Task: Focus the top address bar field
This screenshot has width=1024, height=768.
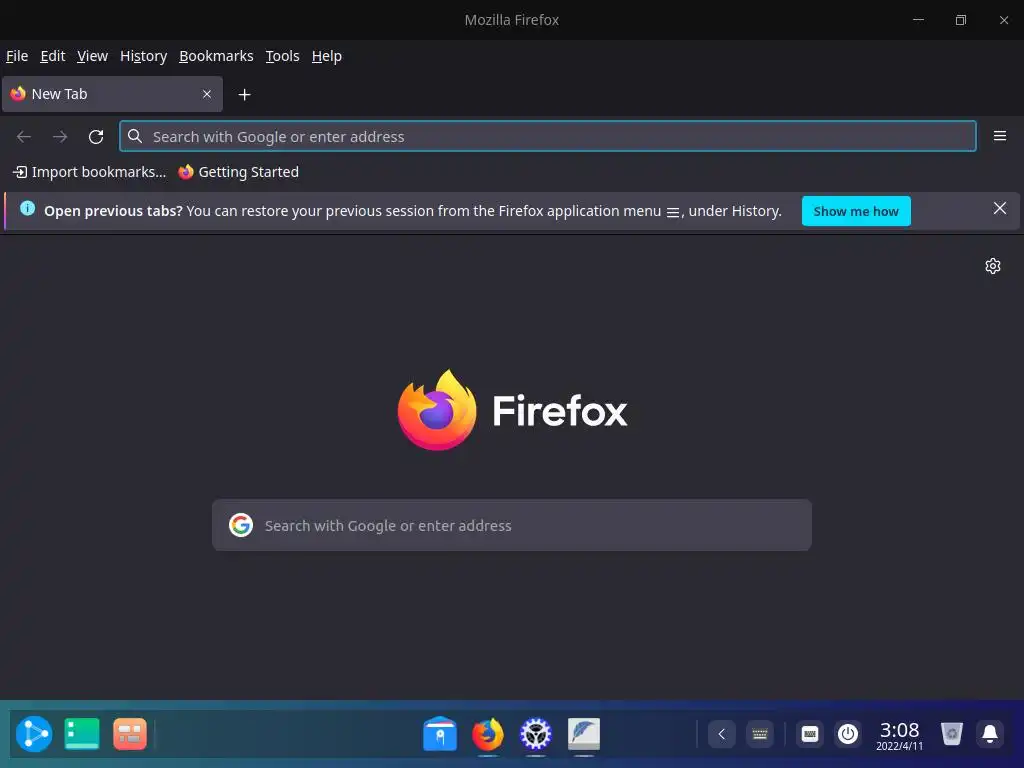Action: click(547, 136)
